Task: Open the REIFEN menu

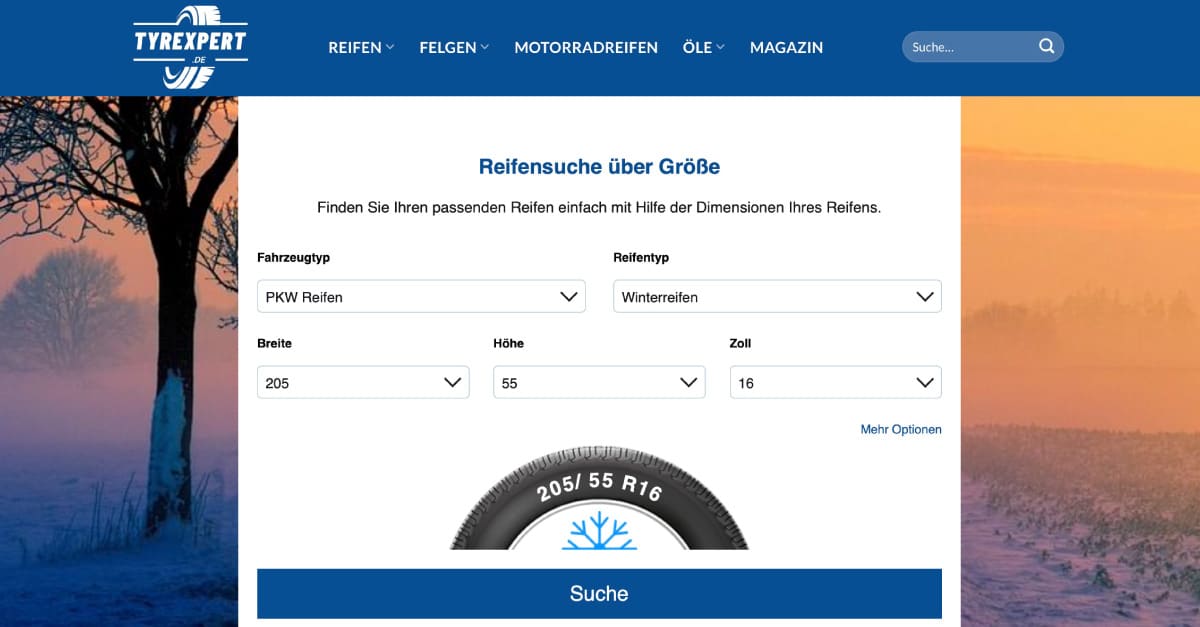Action: point(361,47)
